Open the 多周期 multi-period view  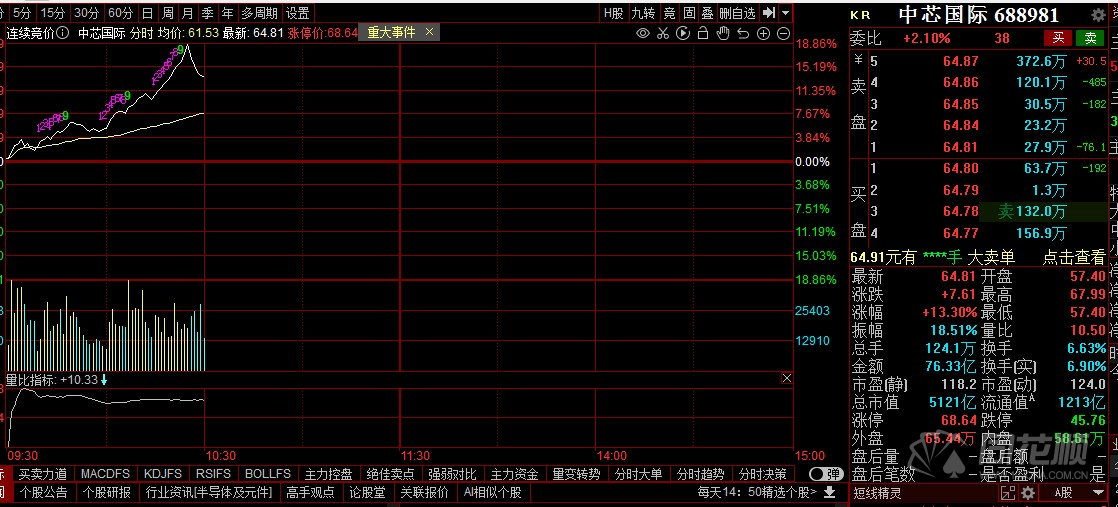click(x=259, y=13)
